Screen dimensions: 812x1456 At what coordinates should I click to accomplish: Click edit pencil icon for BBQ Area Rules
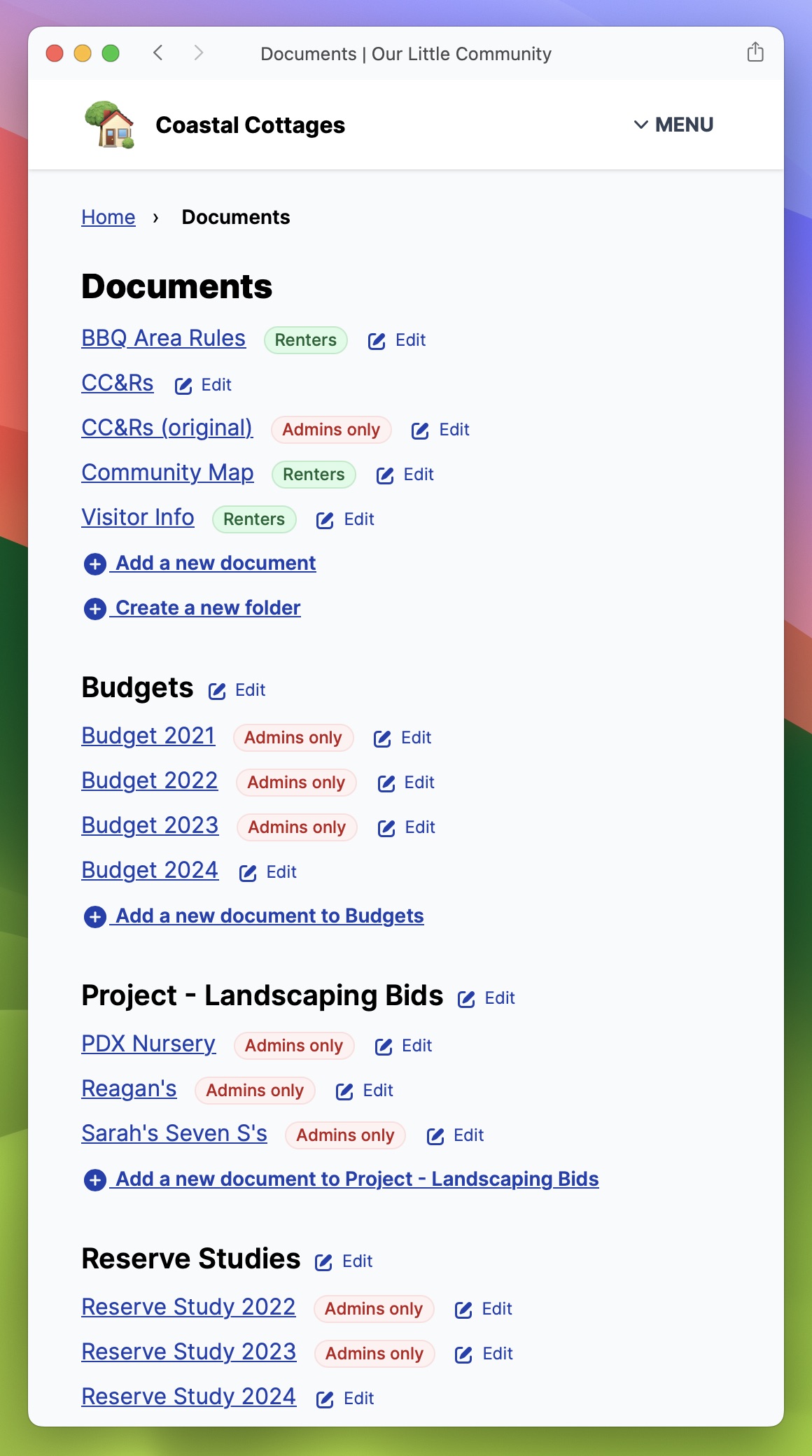tap(377, 341)
